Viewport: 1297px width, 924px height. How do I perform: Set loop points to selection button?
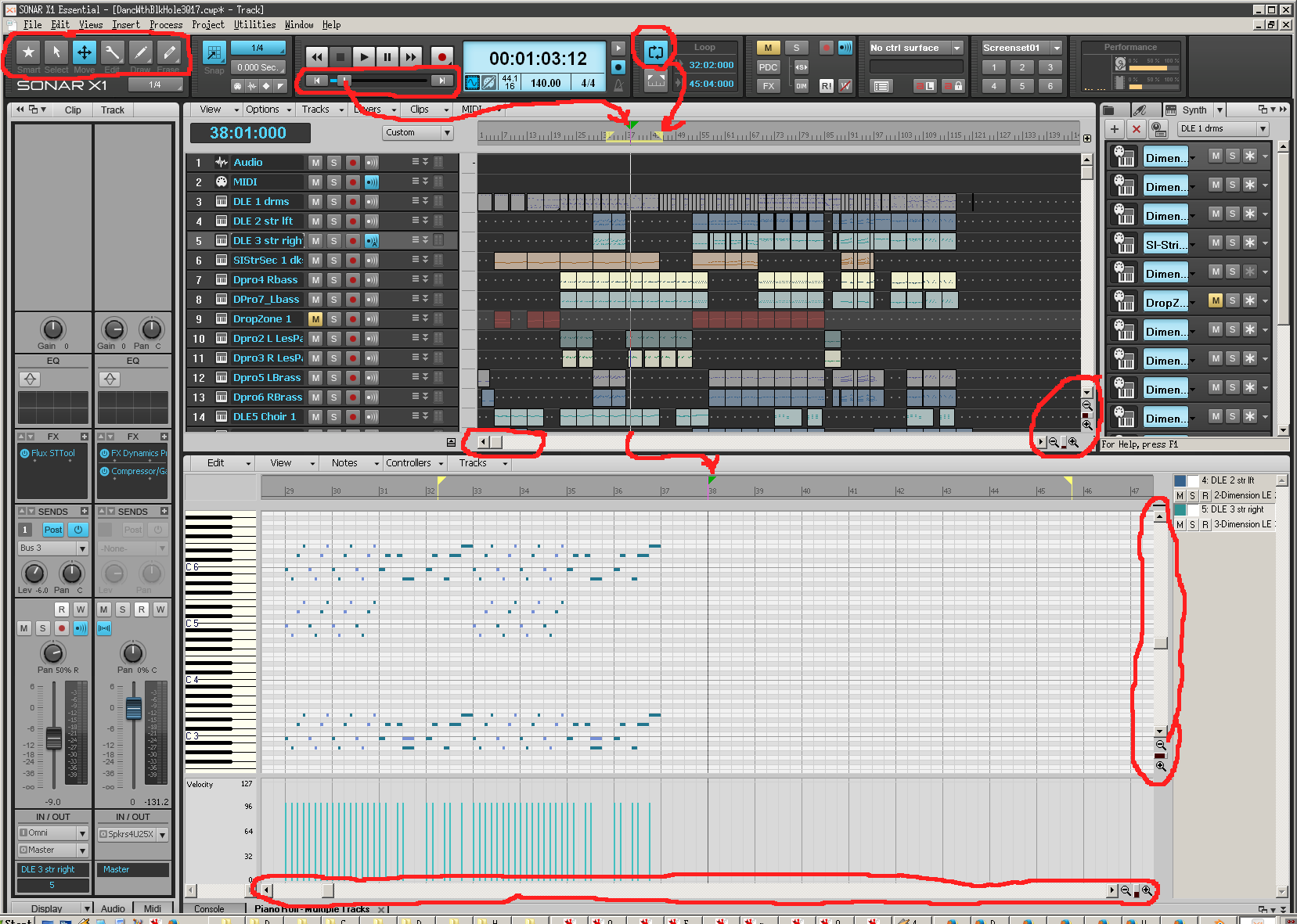pos(656,80)
